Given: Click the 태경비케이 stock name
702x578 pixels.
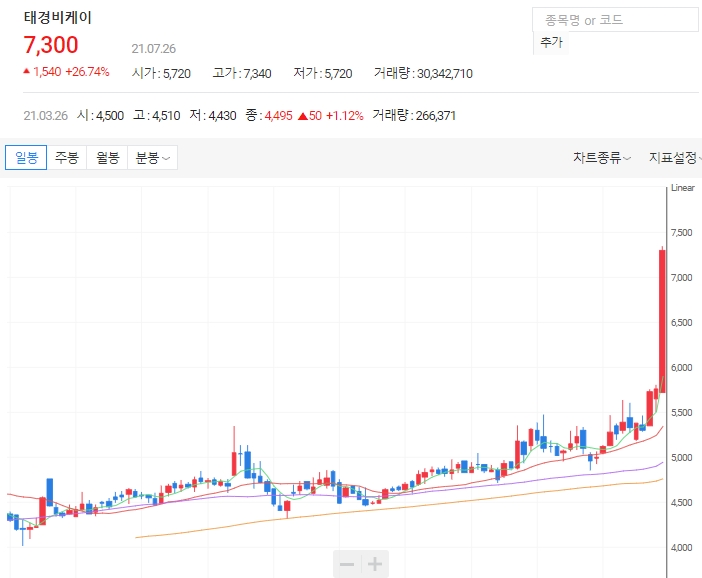Looking at the screenshot, I should click(x=58, y=17).
